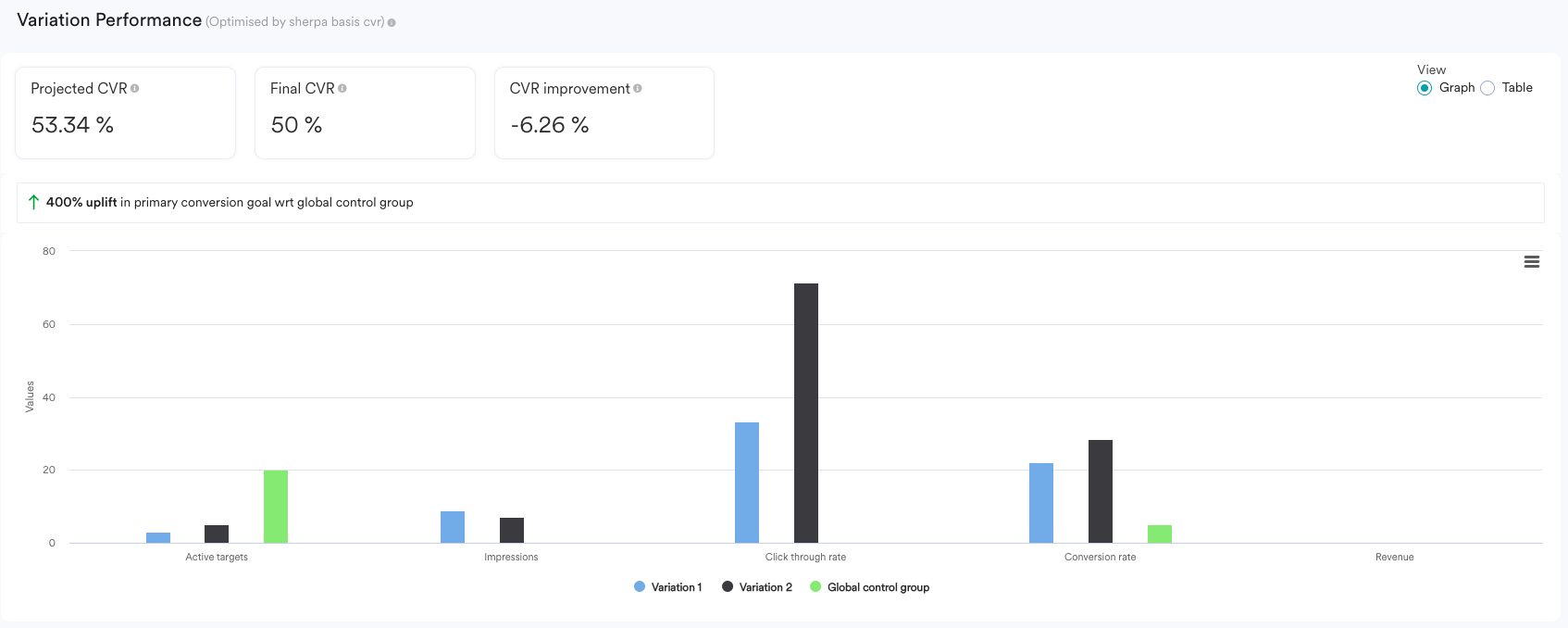Click info icon after Optimised by sherpa text
This screenshot has height=628, width=1568.
tap(392, 23)
